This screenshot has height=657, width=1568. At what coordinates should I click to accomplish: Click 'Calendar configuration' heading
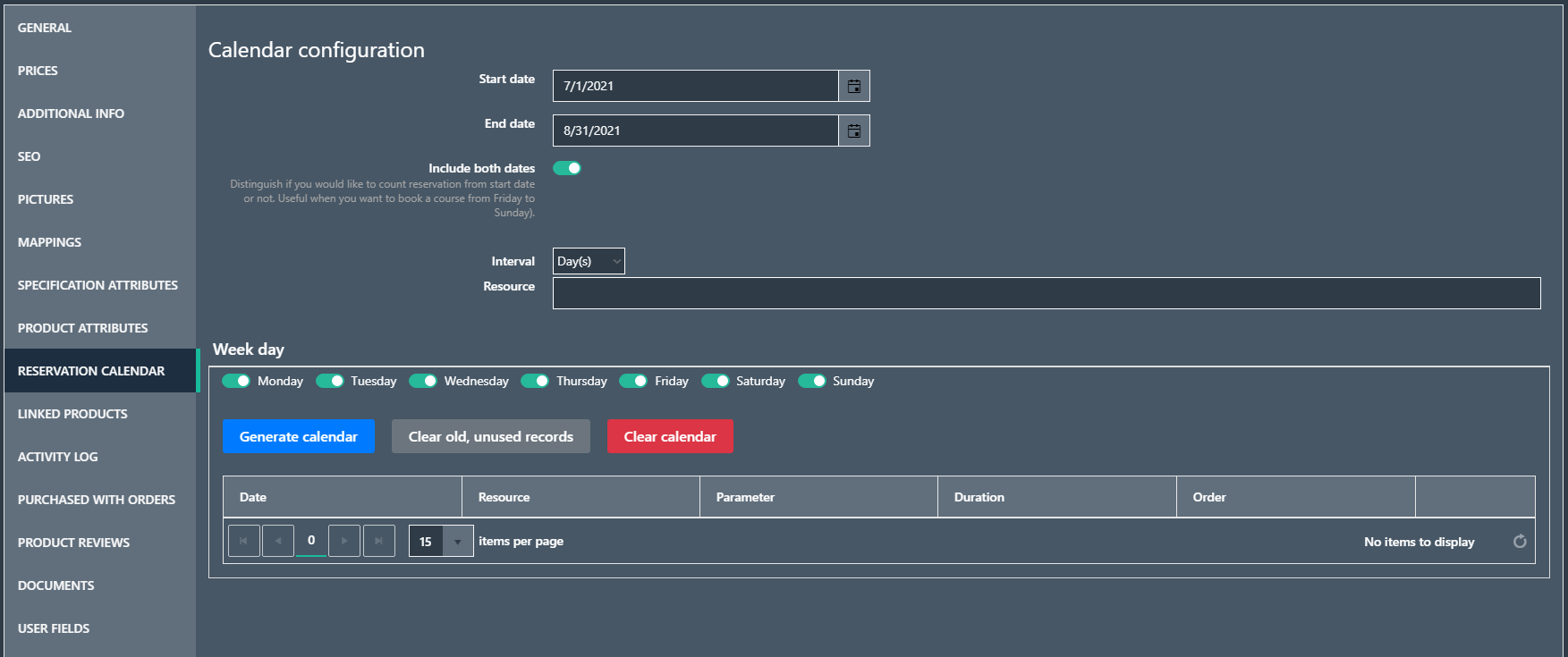[317, 50]
